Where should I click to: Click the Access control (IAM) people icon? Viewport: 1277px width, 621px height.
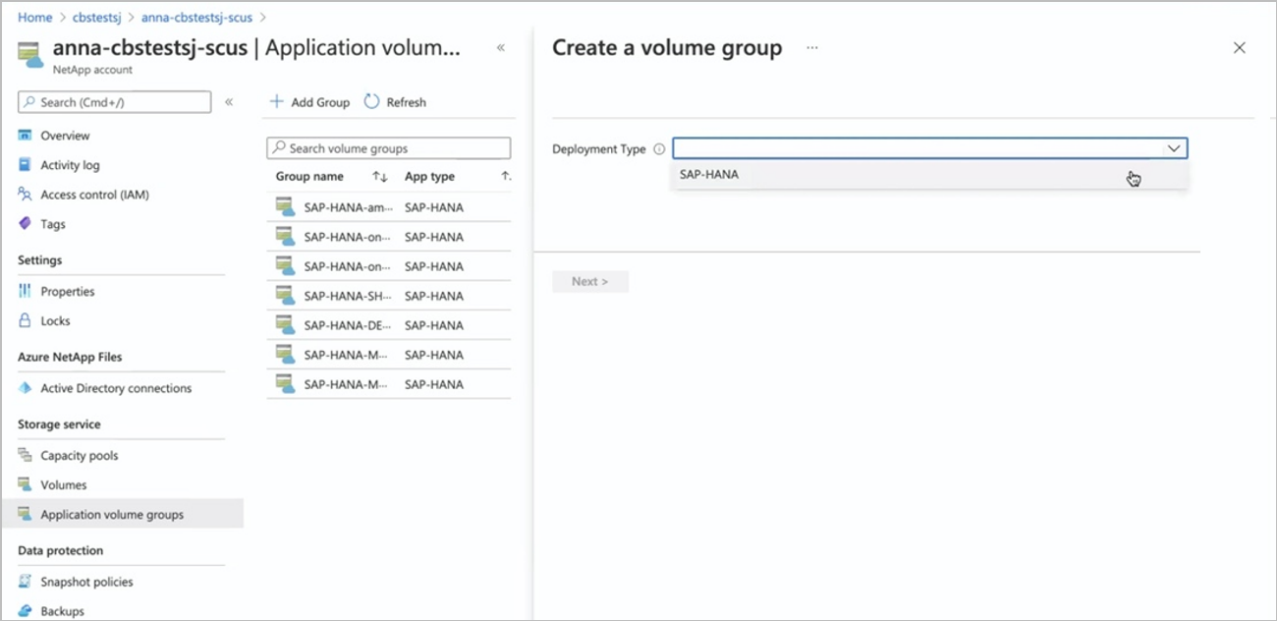click(x=25, y=195)
